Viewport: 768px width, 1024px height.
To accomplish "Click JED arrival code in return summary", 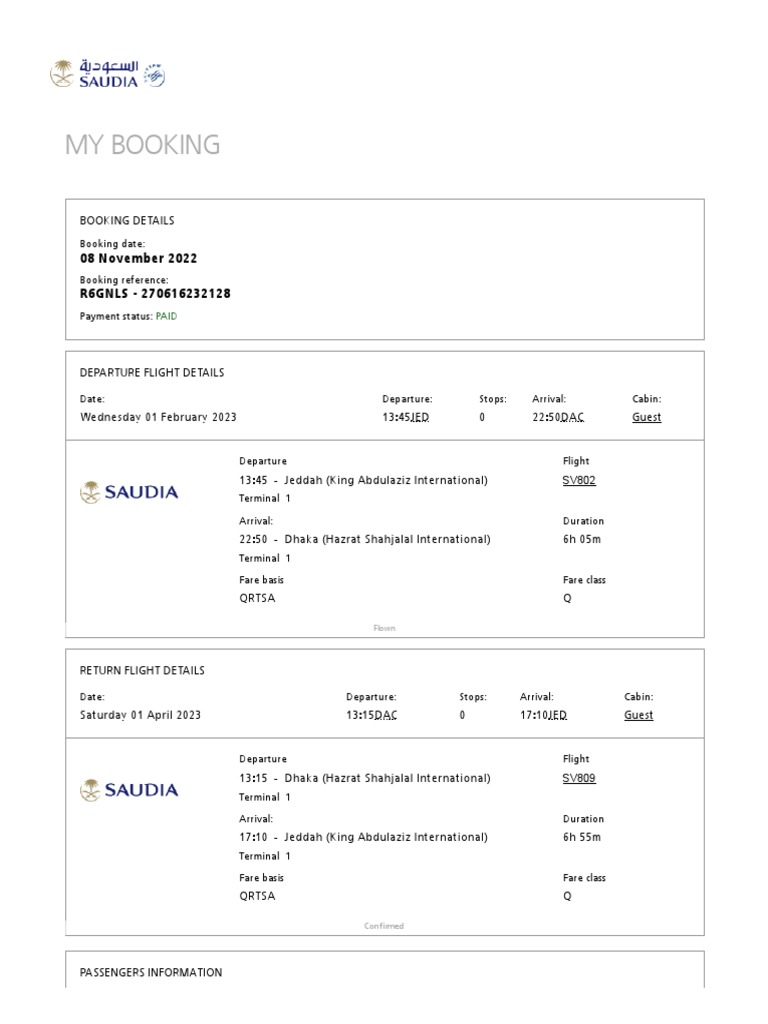I will (557, 715).
